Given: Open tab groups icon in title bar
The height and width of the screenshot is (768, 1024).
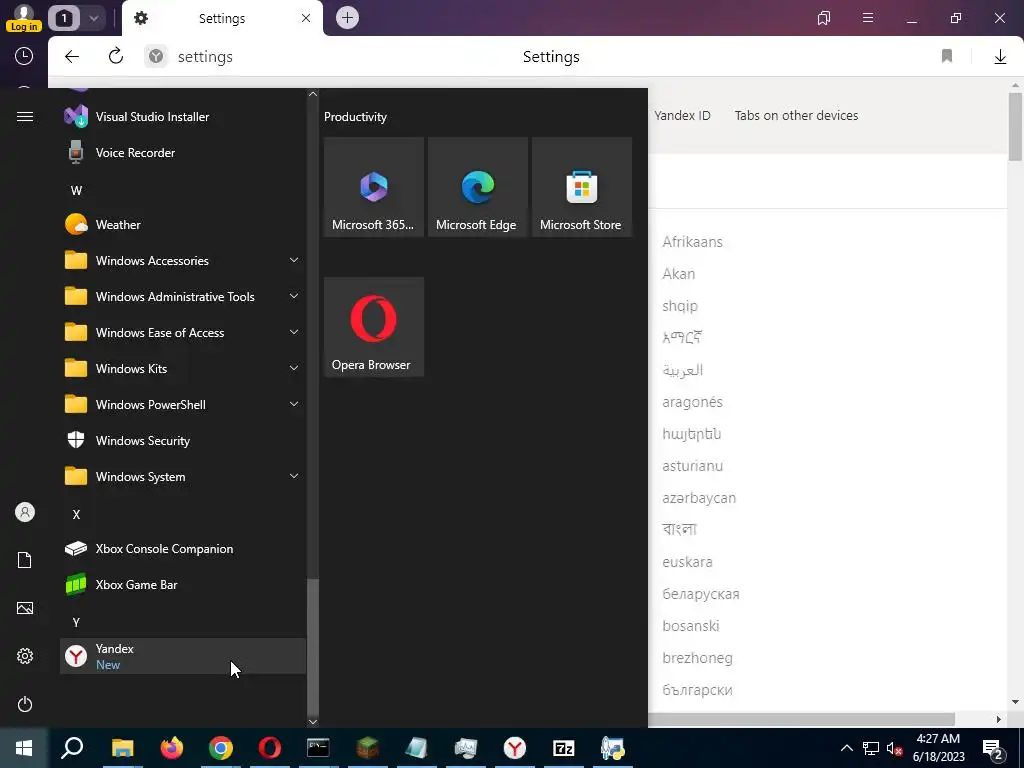Looking at the screenshot, I should point(824,18).
